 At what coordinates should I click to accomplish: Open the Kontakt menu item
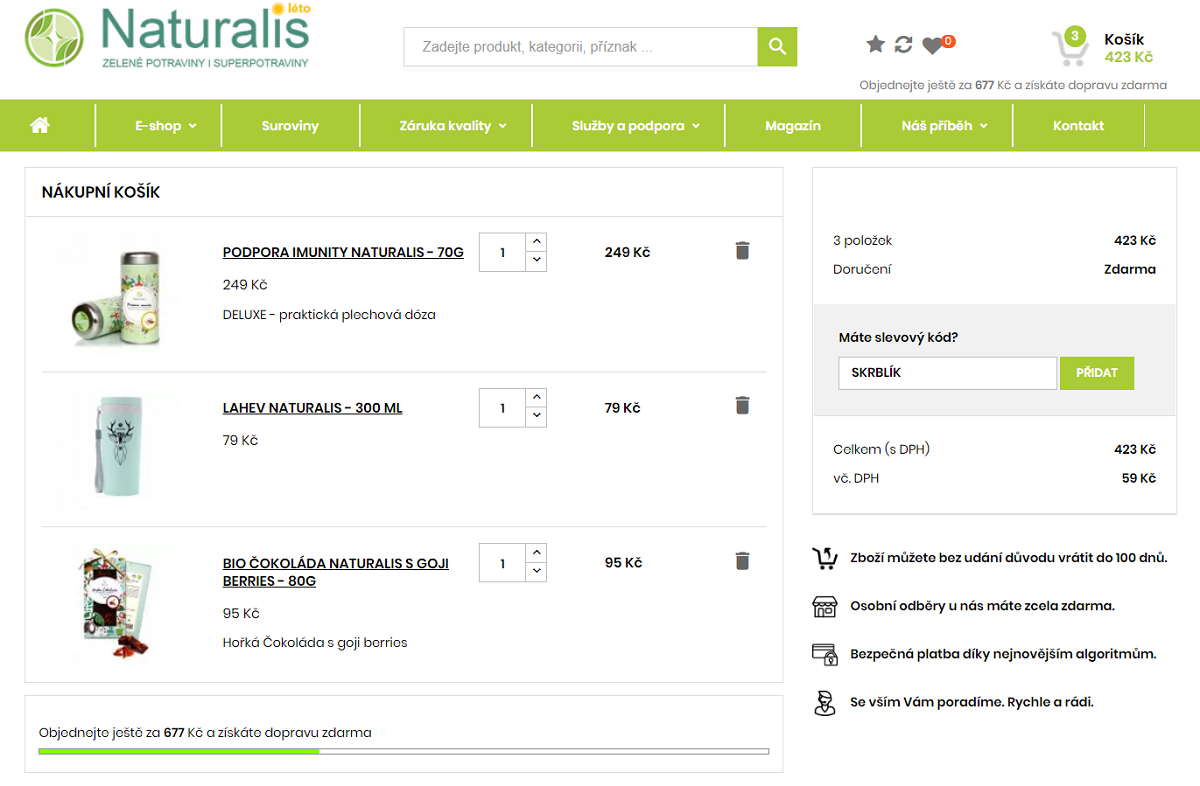[x=1078, y=126]
